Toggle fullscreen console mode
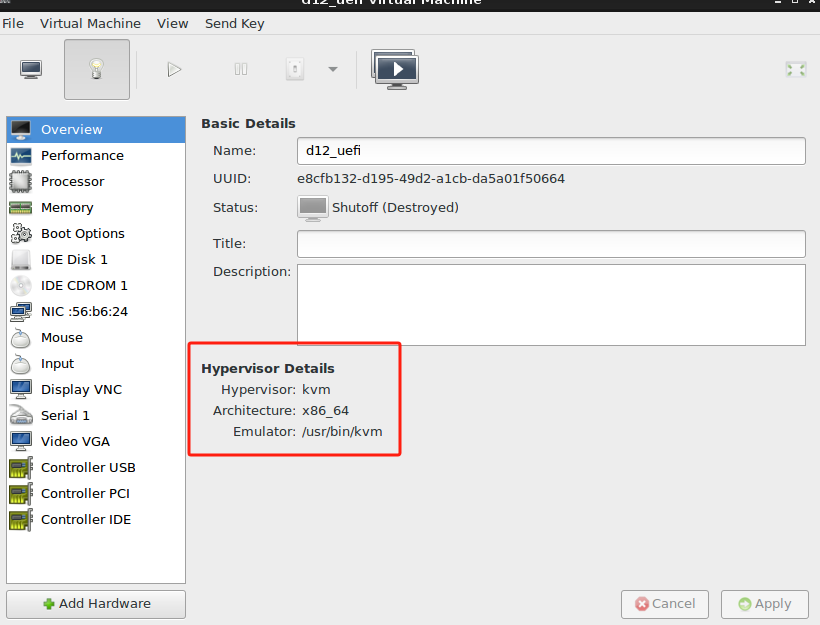 pyautogui.click(x=795, y=69)
